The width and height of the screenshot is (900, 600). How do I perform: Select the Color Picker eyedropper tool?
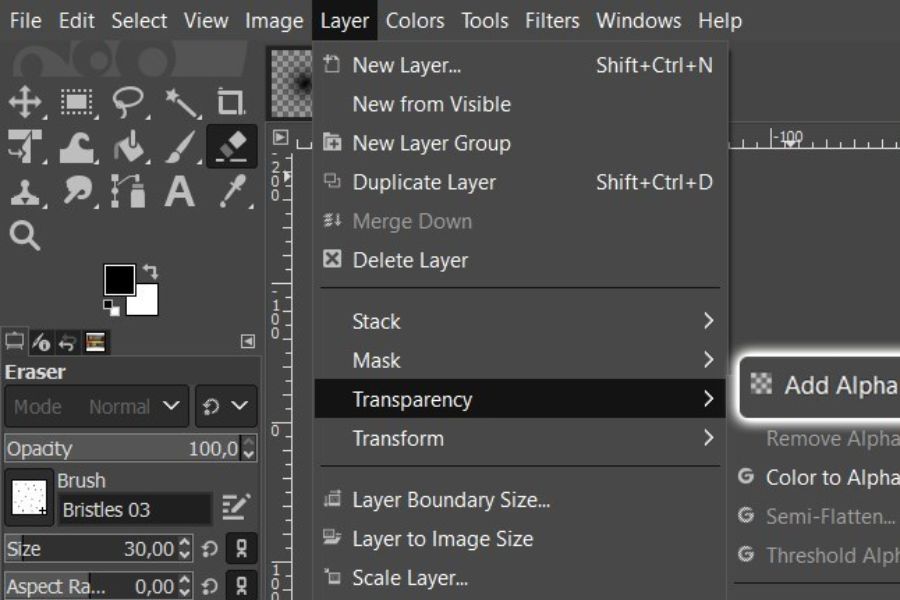point(232,191)
